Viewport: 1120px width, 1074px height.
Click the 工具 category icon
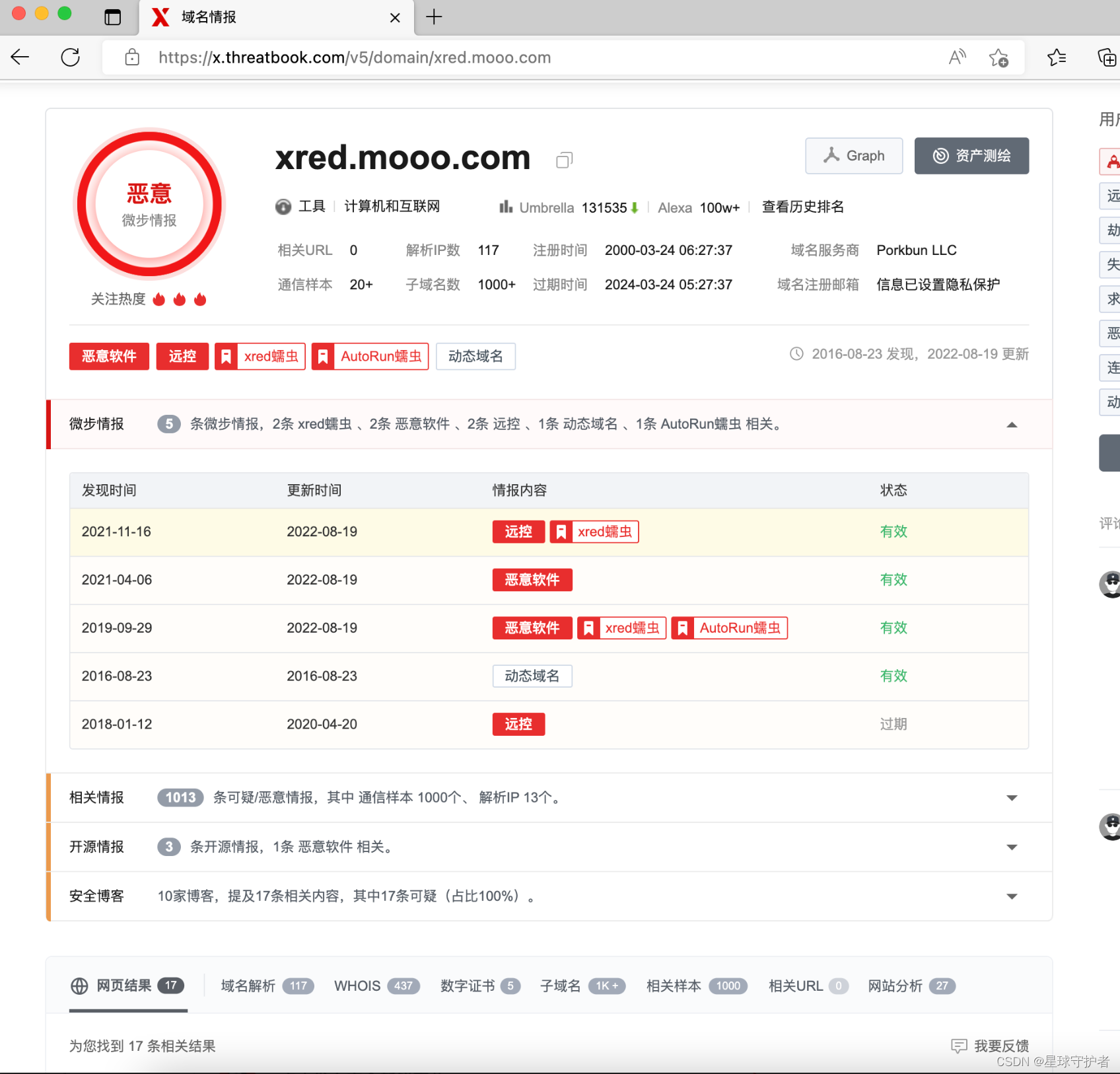(283, 207)
